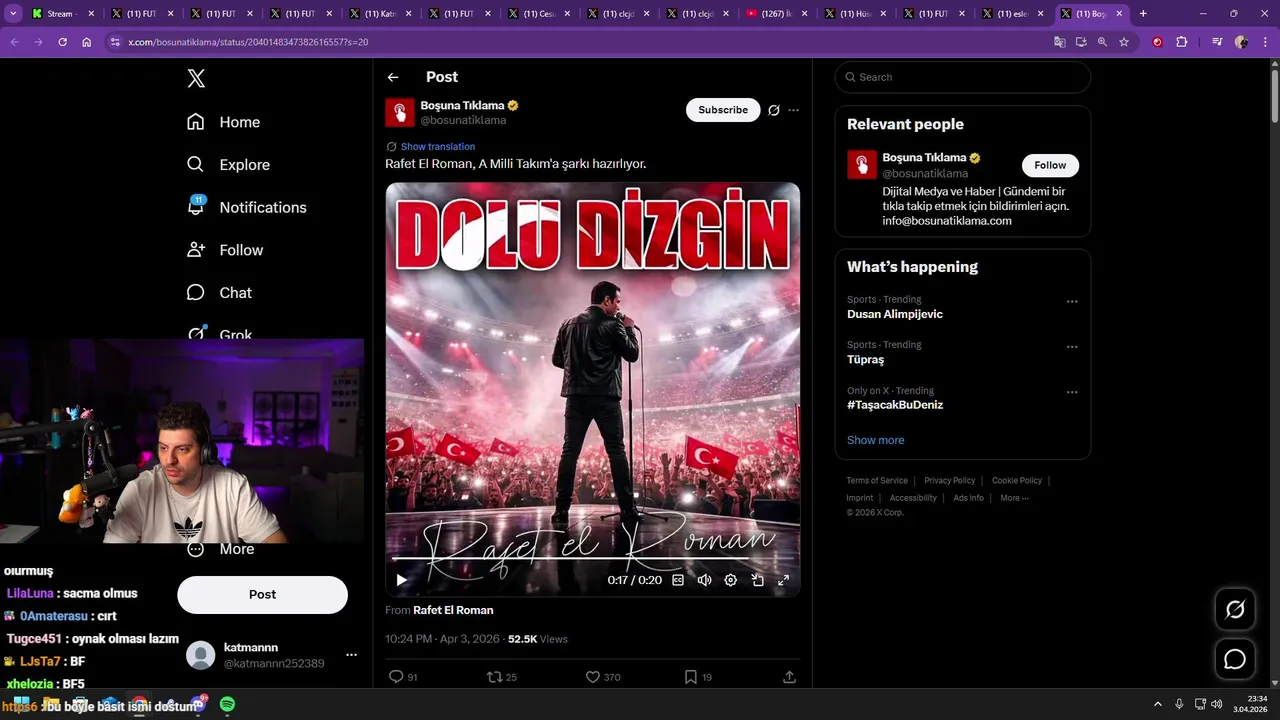Open the #TaşacakBuDeniz trending hashtag
Screen dimensions: 1280x720
895,405
